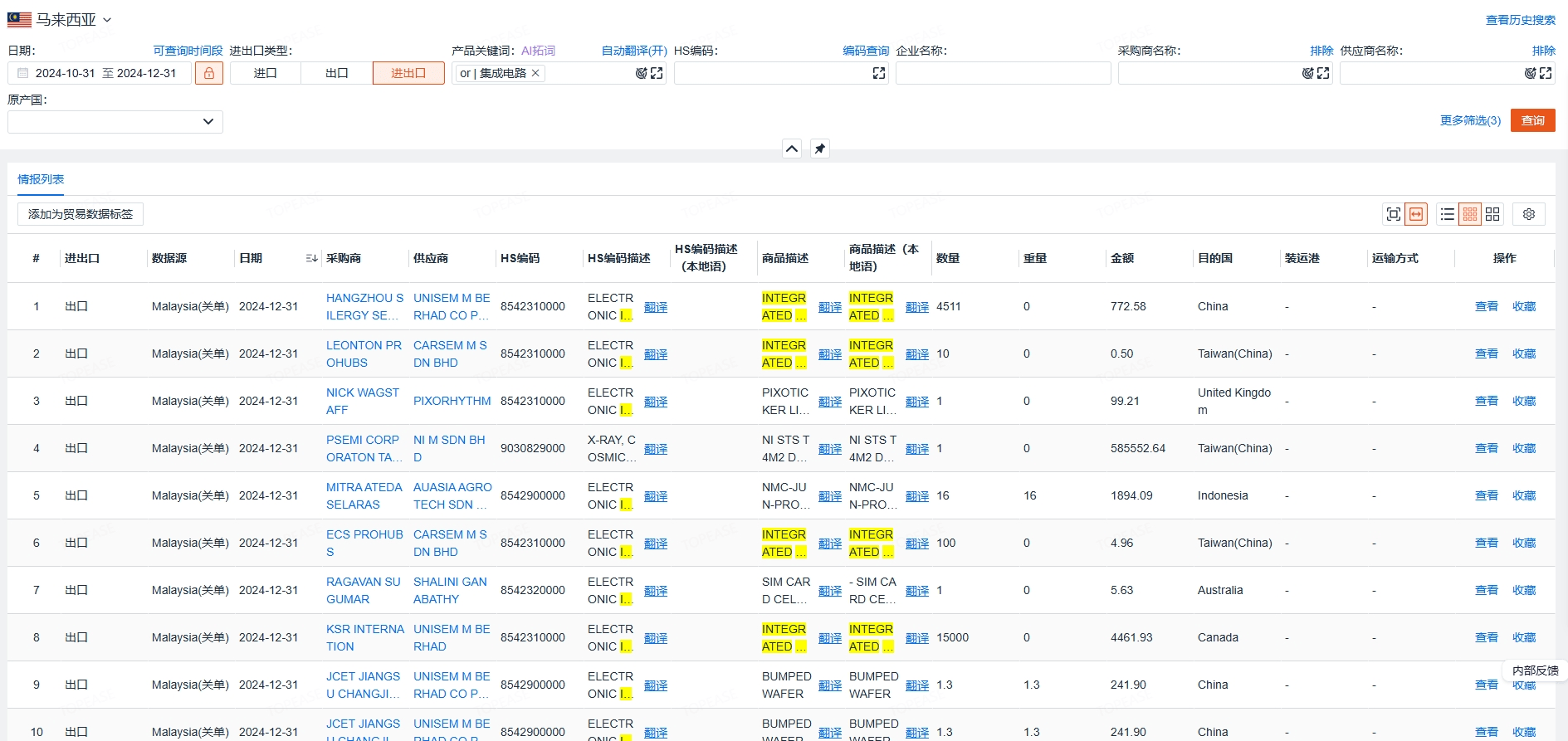1568x741 pixels.
Task: Open the 马来西亚 country selector
Action: point(60,19)
